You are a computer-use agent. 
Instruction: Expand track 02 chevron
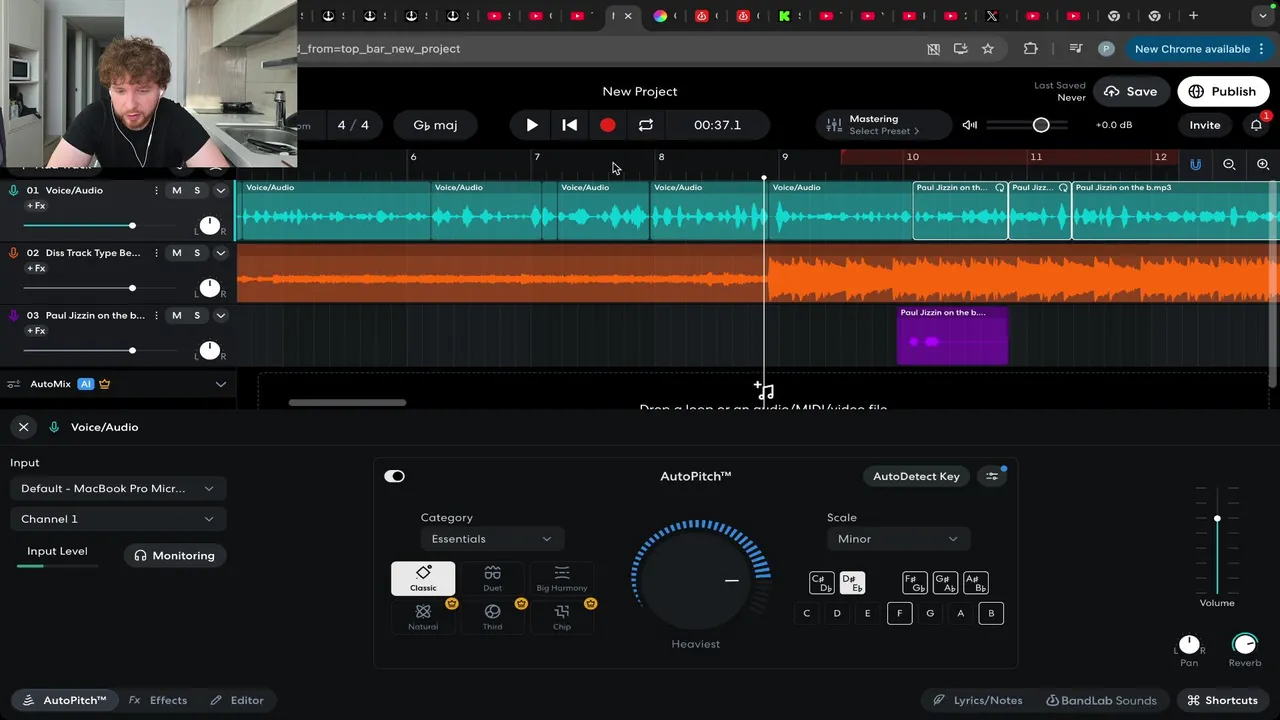point(221,253)
